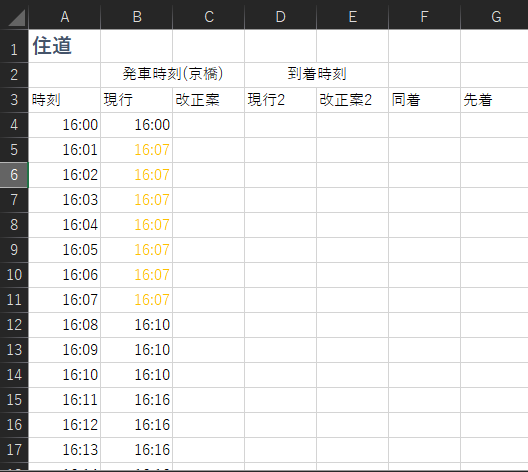This screenshot has height=472, width=528.
Task: Click 16:16 in row 15
Action: 137,400
